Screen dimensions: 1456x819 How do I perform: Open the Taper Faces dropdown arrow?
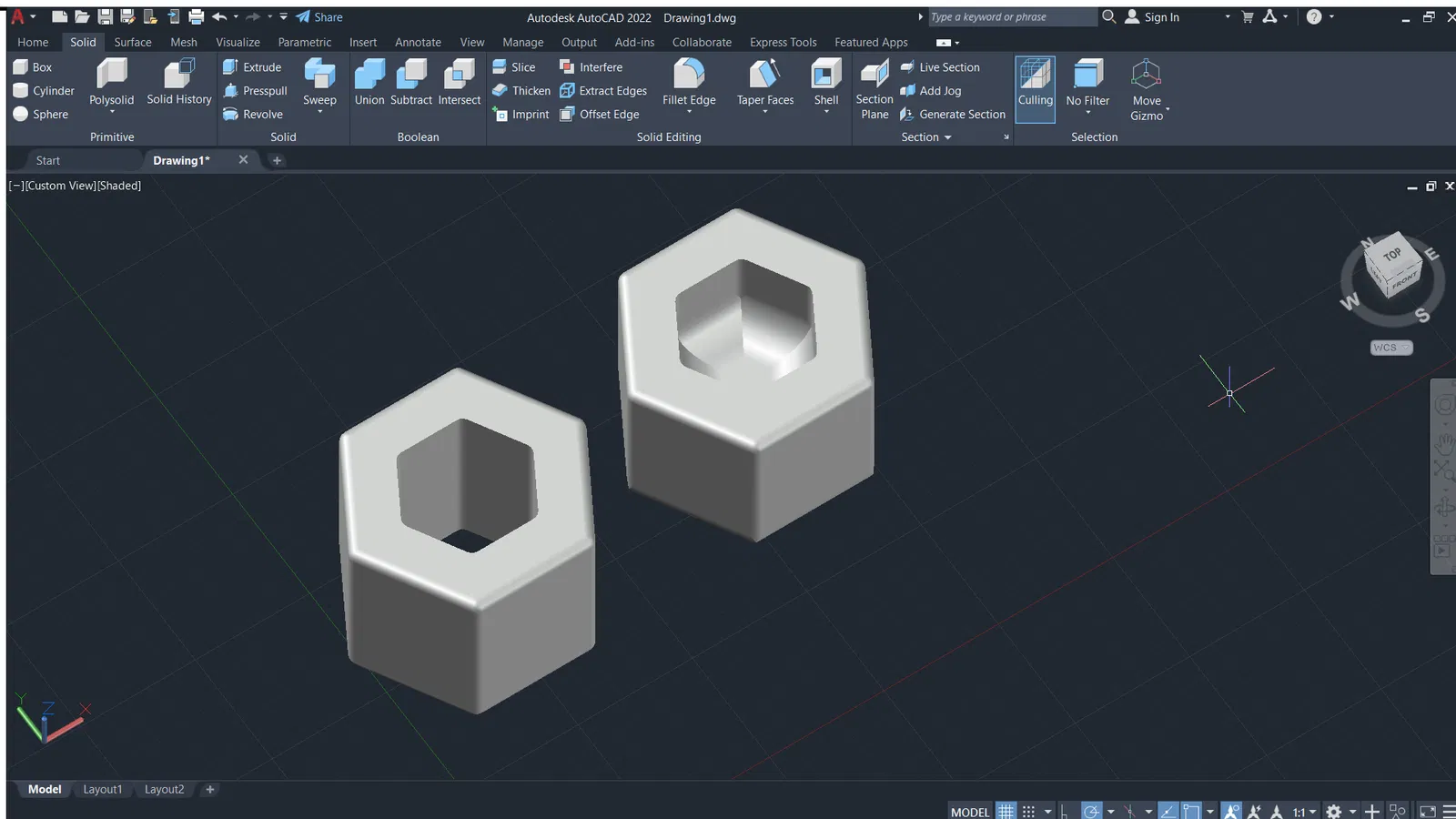tap(765, 112)
